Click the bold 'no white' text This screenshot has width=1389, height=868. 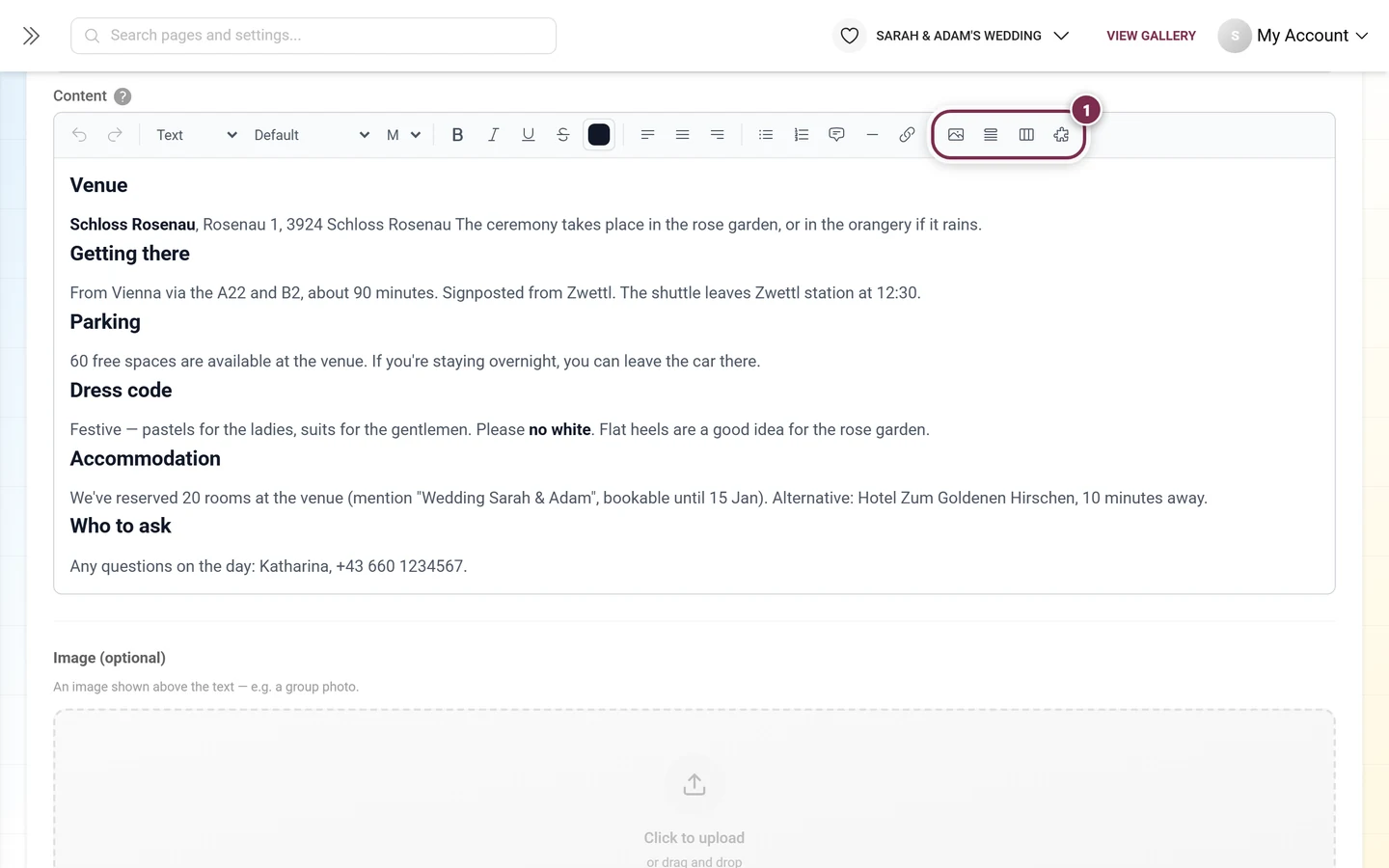559,430
